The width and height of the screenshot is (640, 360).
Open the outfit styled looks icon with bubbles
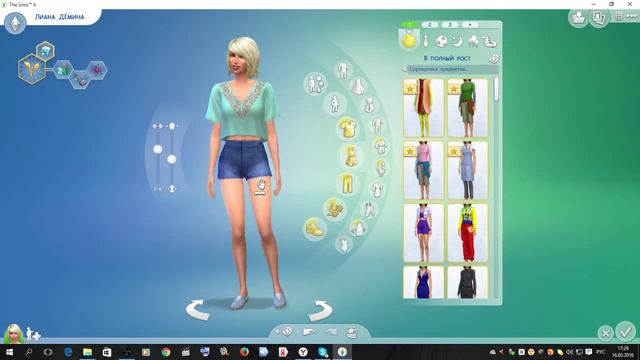click(315, 84)
